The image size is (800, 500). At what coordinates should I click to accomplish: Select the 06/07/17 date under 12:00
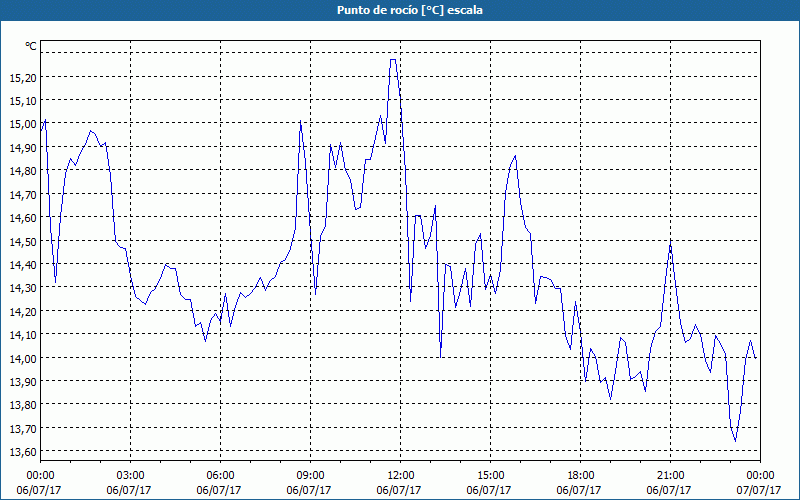(x=399, y=490)
